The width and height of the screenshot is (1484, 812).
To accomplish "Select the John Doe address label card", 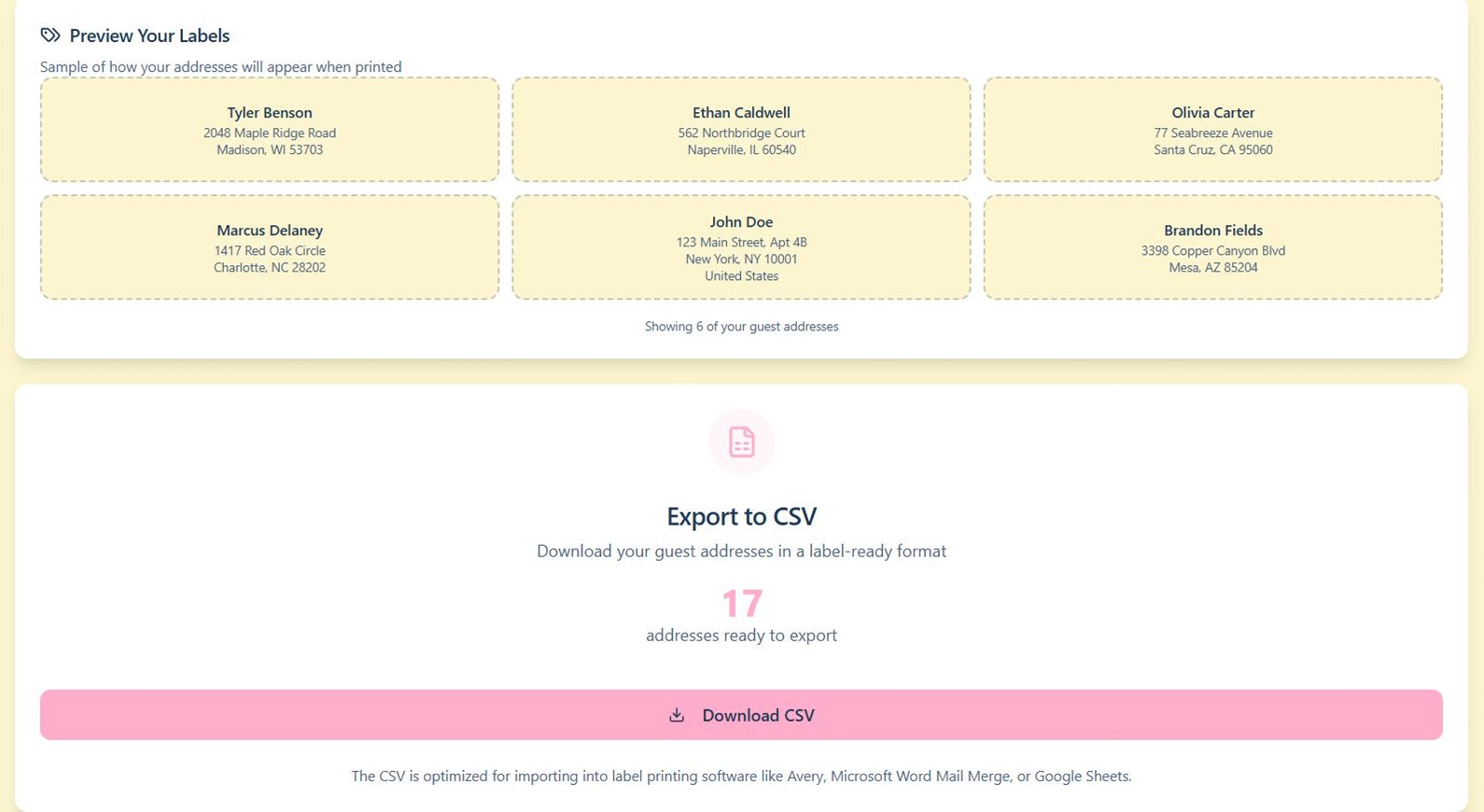I will coord(741,247).
